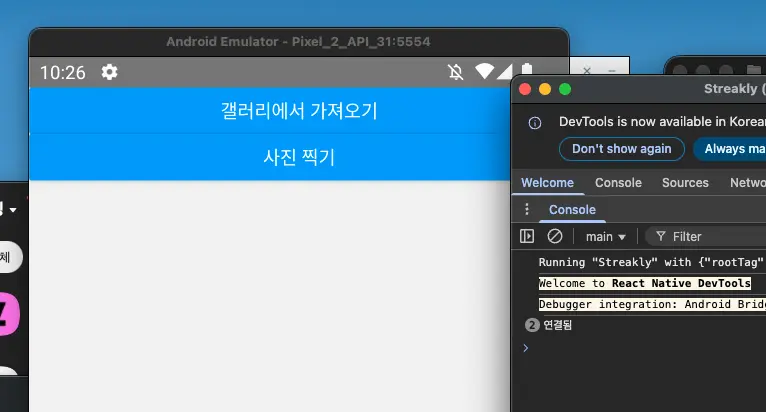Select the drawer Console tab

pos(572,210)
